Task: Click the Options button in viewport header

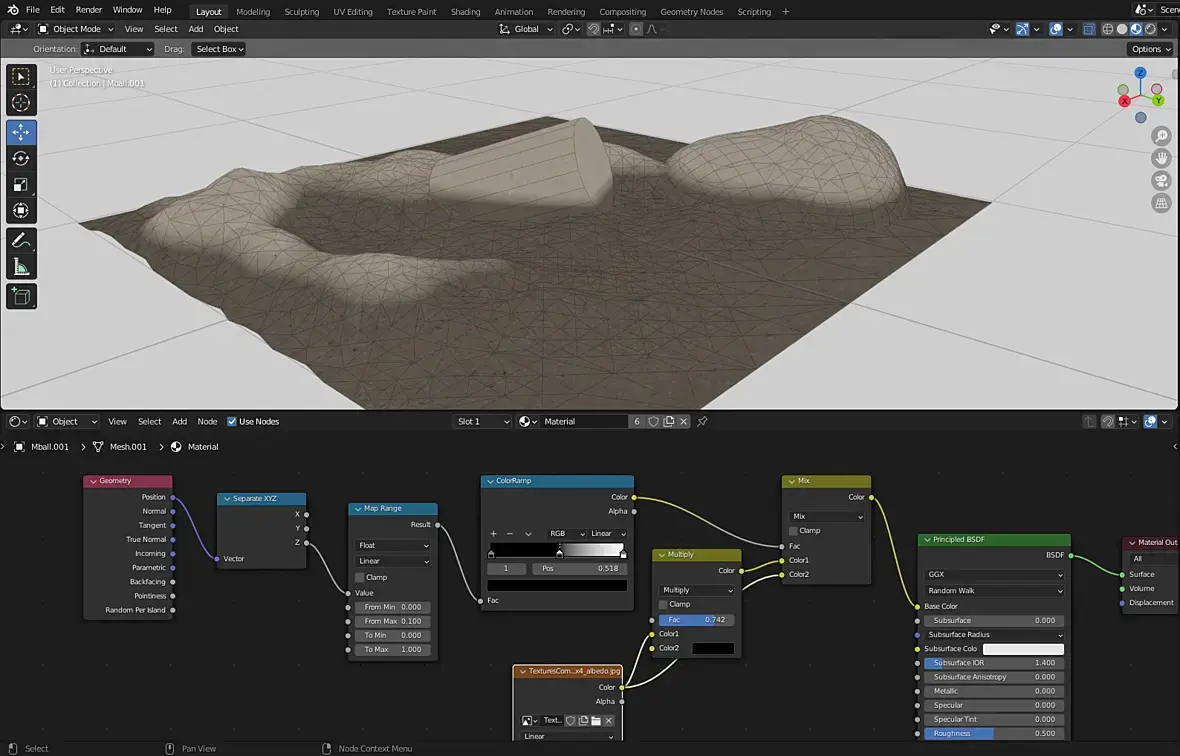Action: (1150, 49)
